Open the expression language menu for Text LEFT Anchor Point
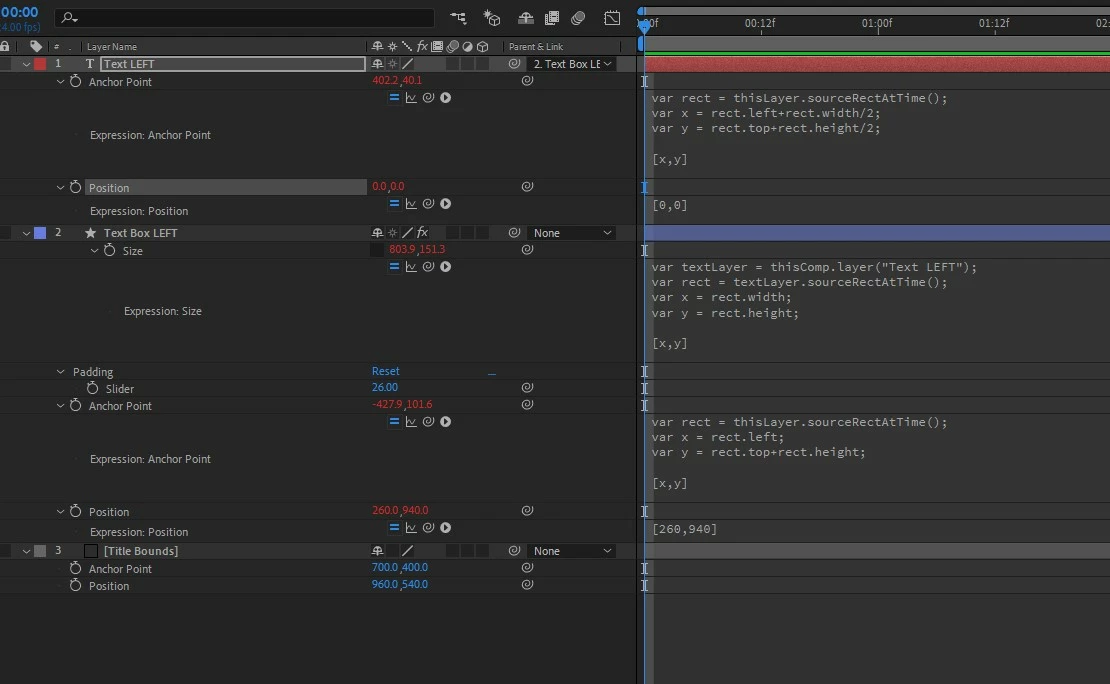Image resolution: width=1110 pixels, height=684 pixels. [445, 98]
